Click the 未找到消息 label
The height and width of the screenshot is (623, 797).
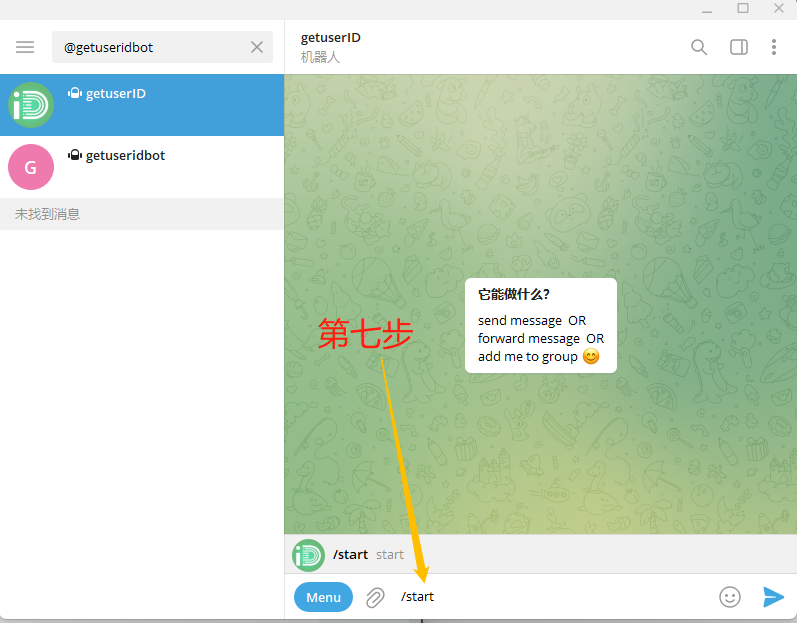pos(47,214)
